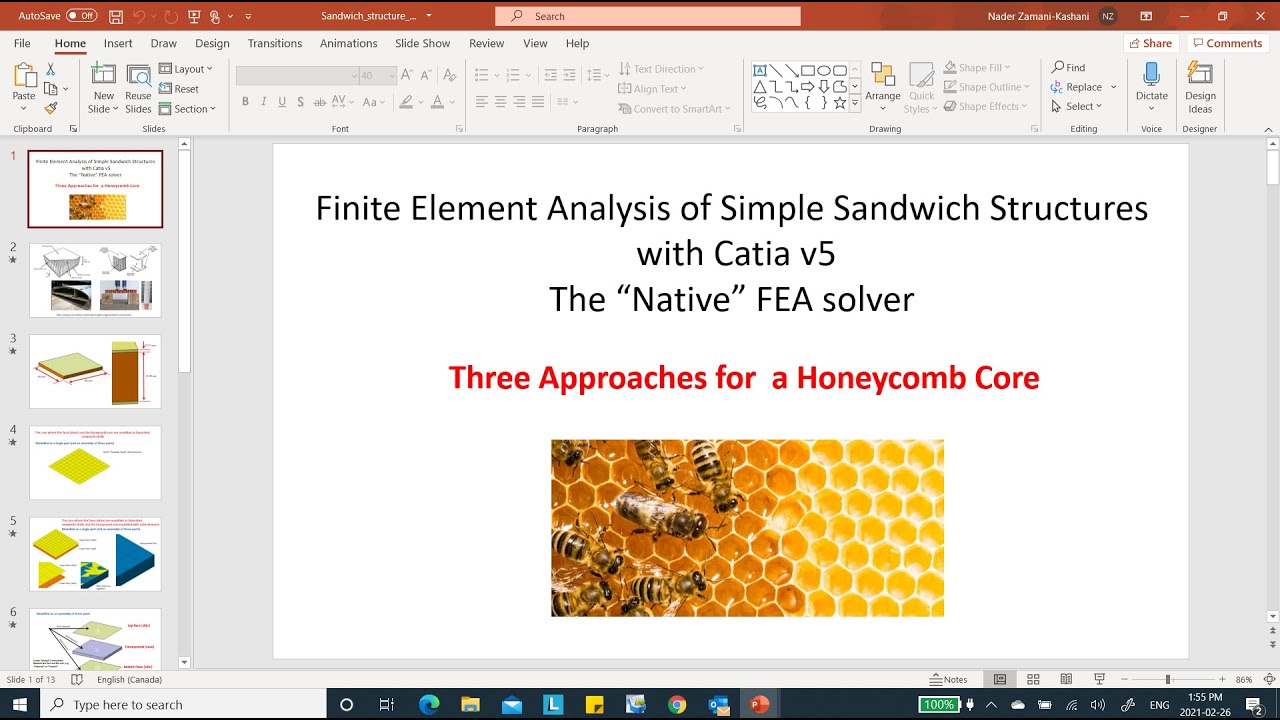The image size is (1280, 720).
Task: Click the Text Highlight Color button
Action: pyautogui.click(x=405, y=102)
